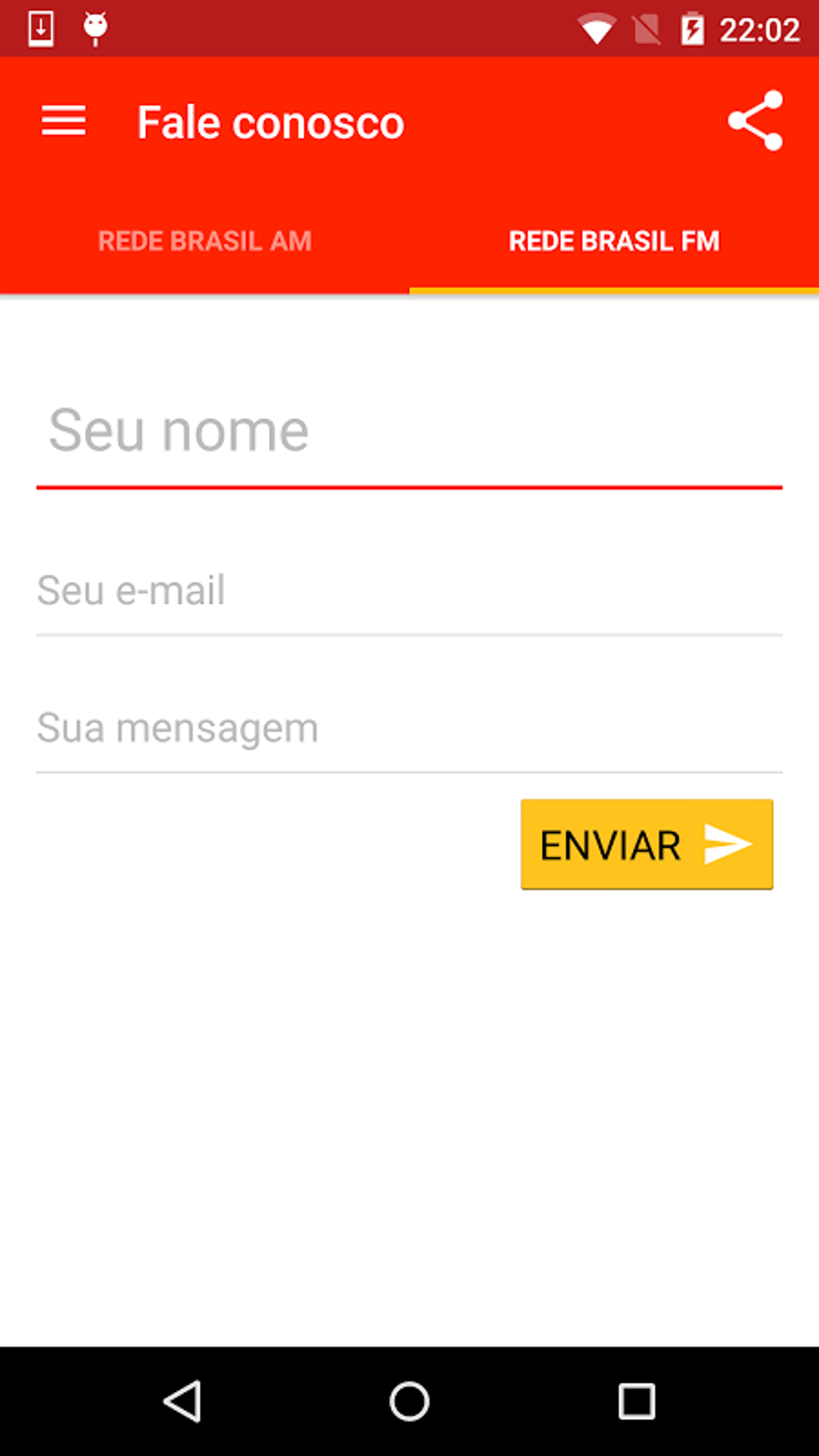The image size is (819, 1456).
Task: Tap the Fale conosco page title
Action: [271, 123]
